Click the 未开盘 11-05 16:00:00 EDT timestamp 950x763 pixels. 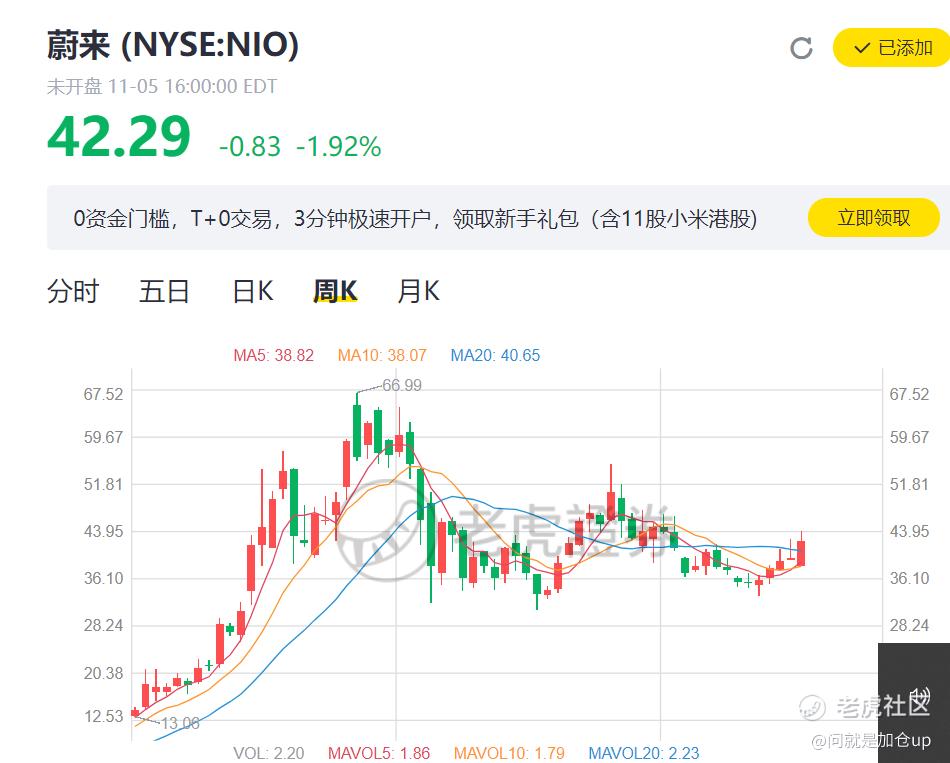162,87
